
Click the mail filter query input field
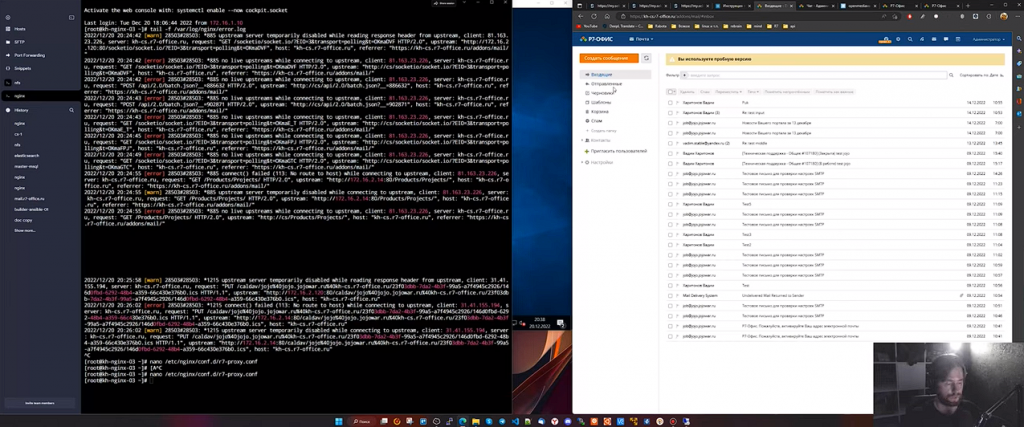(x=814, y=76)
